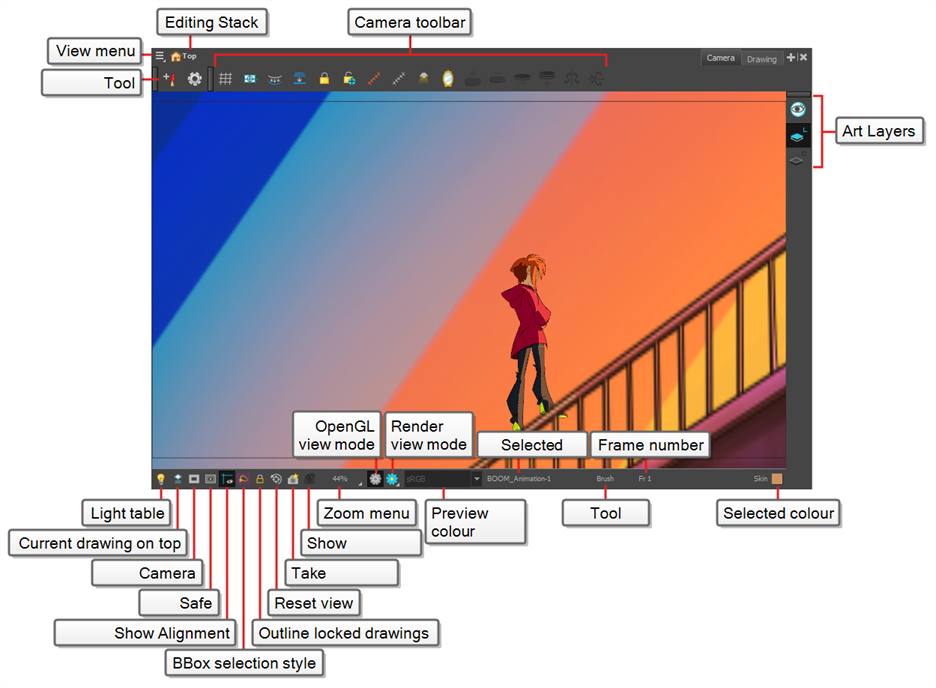Click the Skin selected colour swatch
The image size is (936, 688).
(x=775, y=479)
